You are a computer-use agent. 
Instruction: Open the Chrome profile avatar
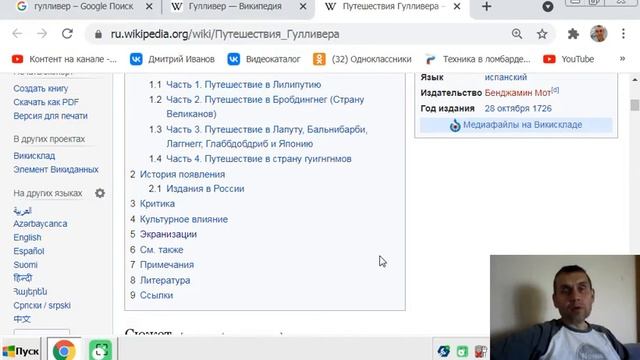tap(598, 34)
